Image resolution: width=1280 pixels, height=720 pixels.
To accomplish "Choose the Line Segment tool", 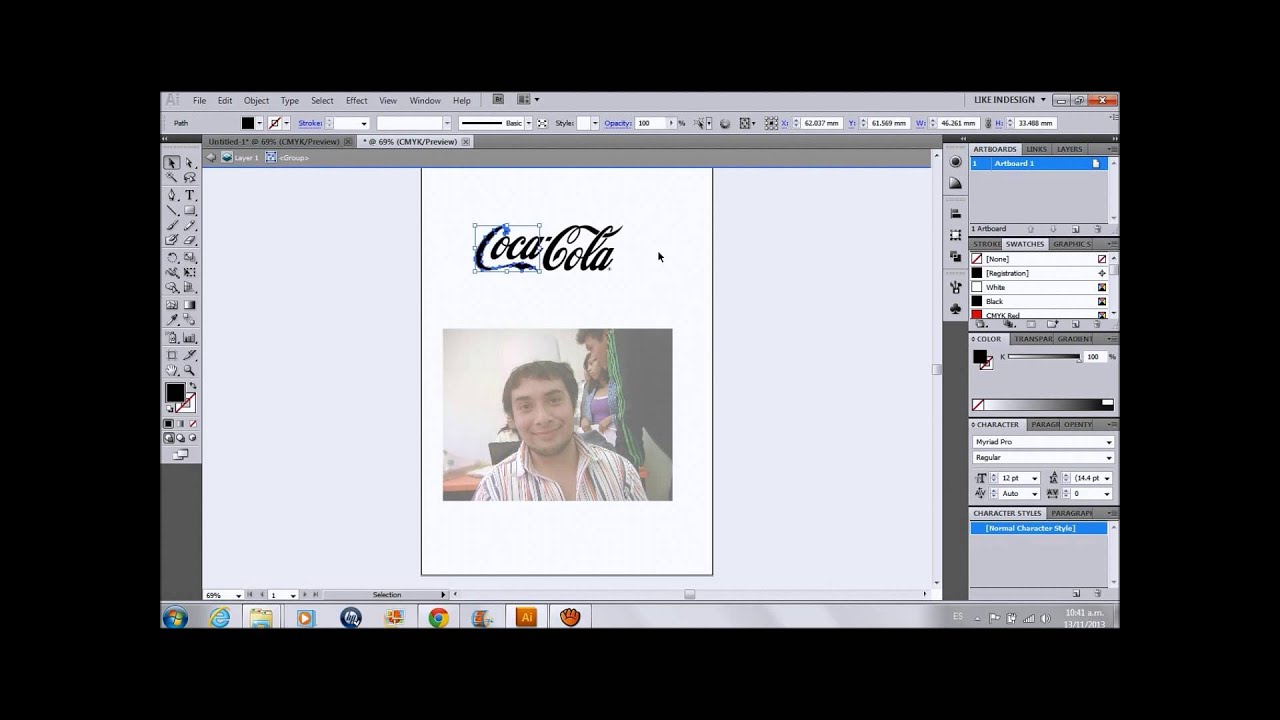I will click(172, 210).
